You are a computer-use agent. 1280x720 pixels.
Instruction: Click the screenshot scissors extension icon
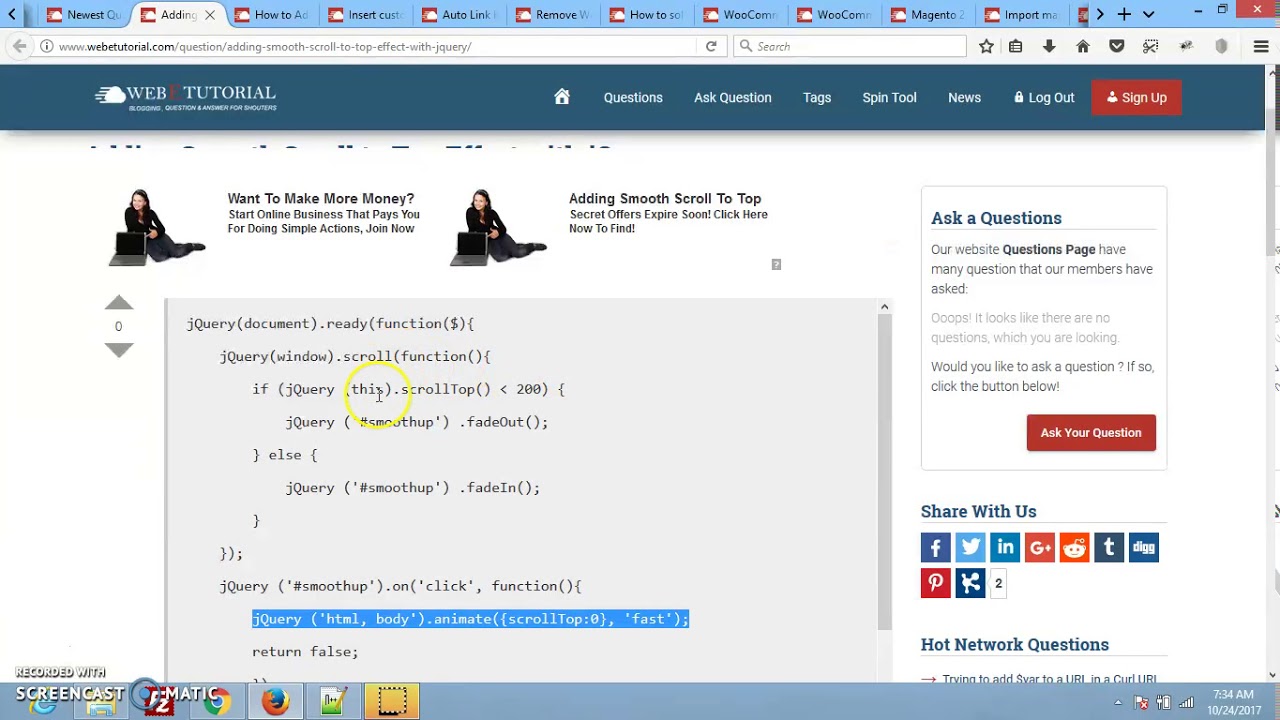coord(1151,46)
